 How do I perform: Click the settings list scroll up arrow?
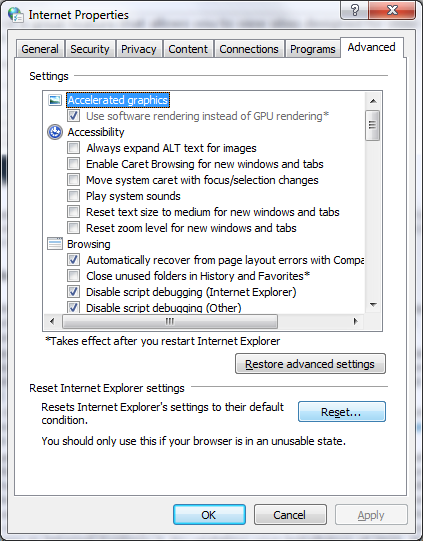(x=373, y=101)
